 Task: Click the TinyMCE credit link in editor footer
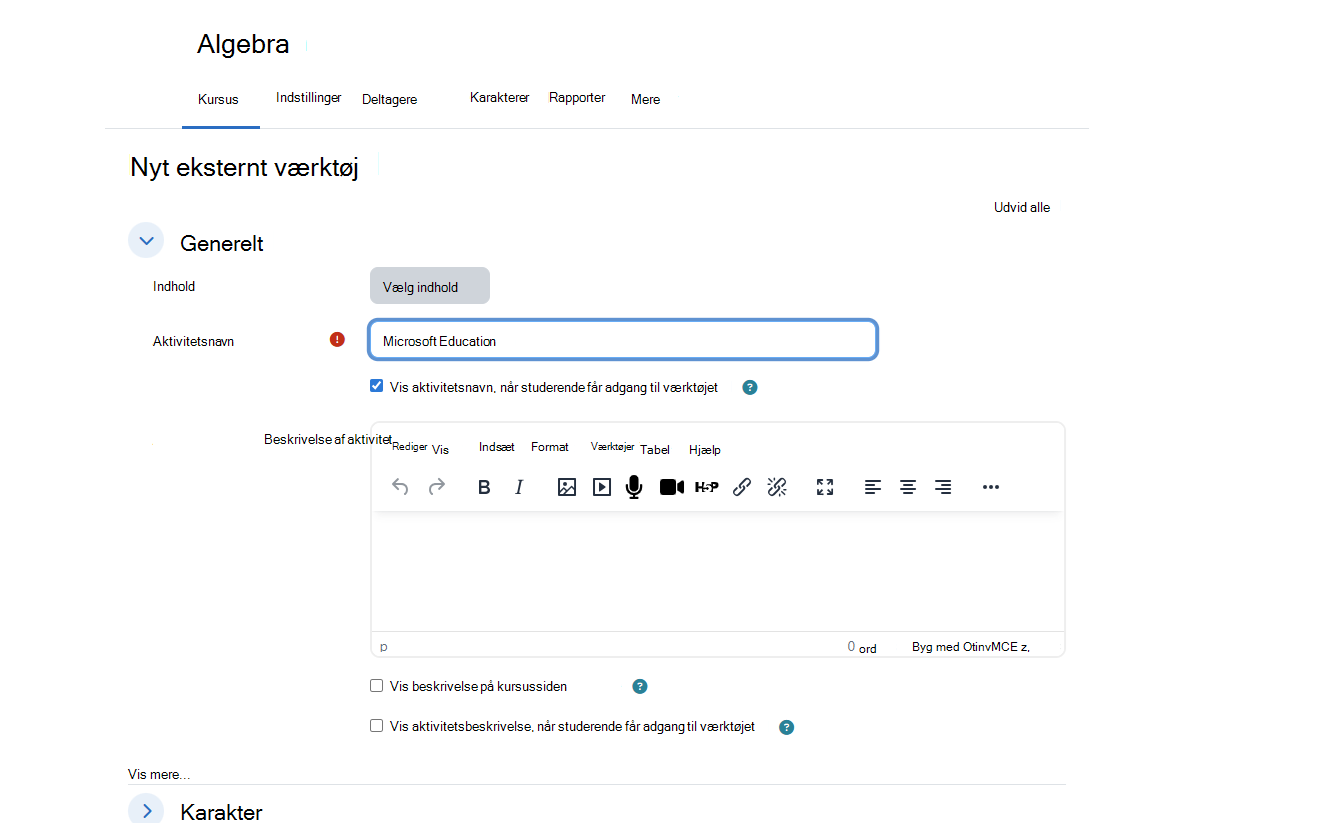(971, 647)
